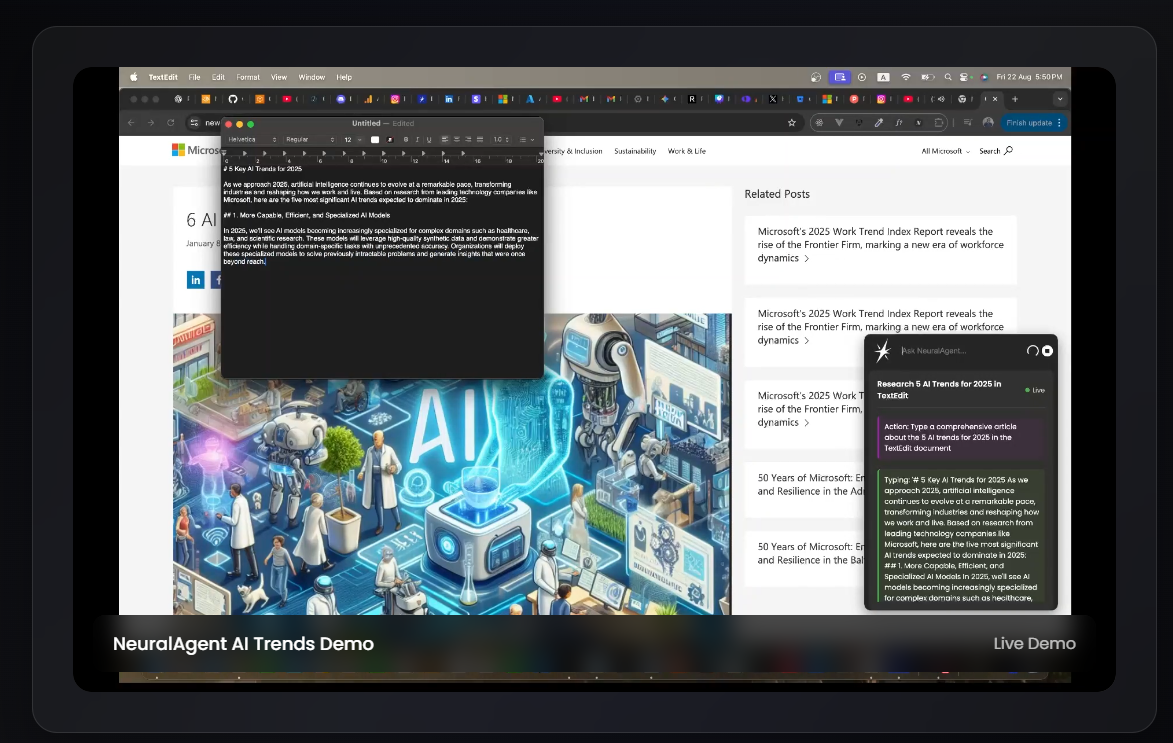1173x743 pixels.
Task: Bookmark page with the star icon
Action: (792, 123)
